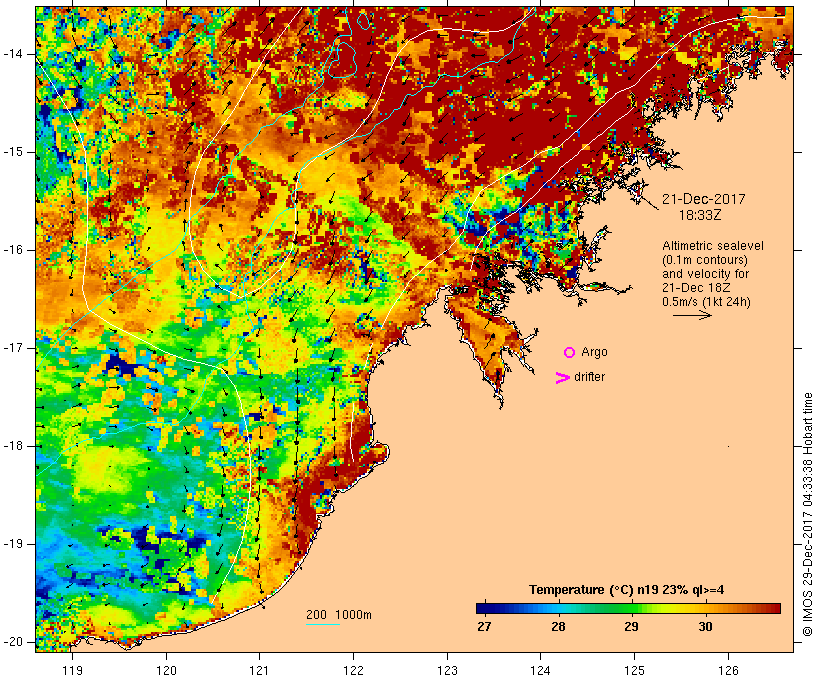This screenshot has height=680, width=820.
Task: Click the '-19' latitude axis label
Action: coord(13,544)
